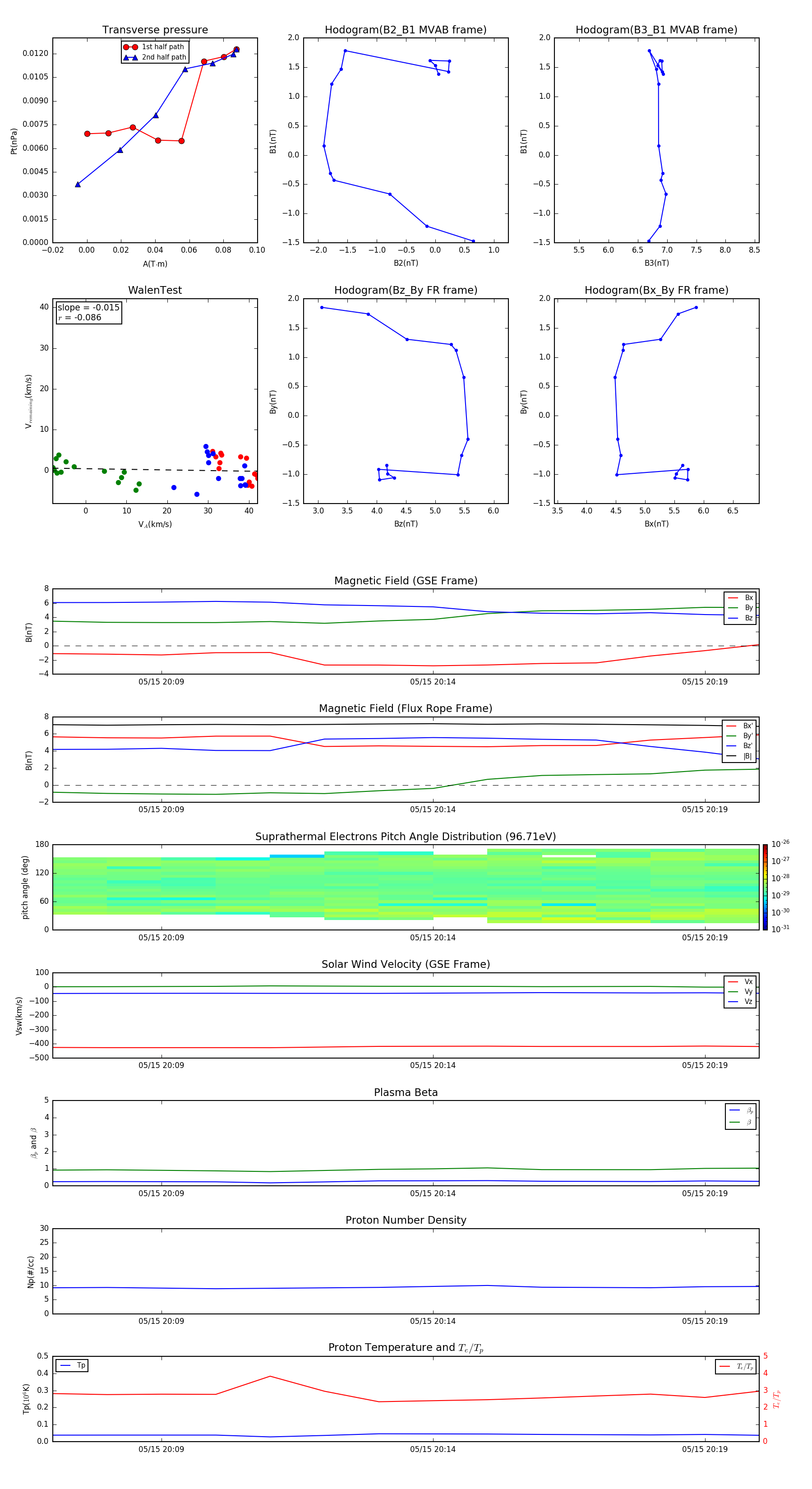Click the 'Vremaining(km/s)' y-axis label
Viewport: 812px width, 1489px height.
(x=28, y=401)
